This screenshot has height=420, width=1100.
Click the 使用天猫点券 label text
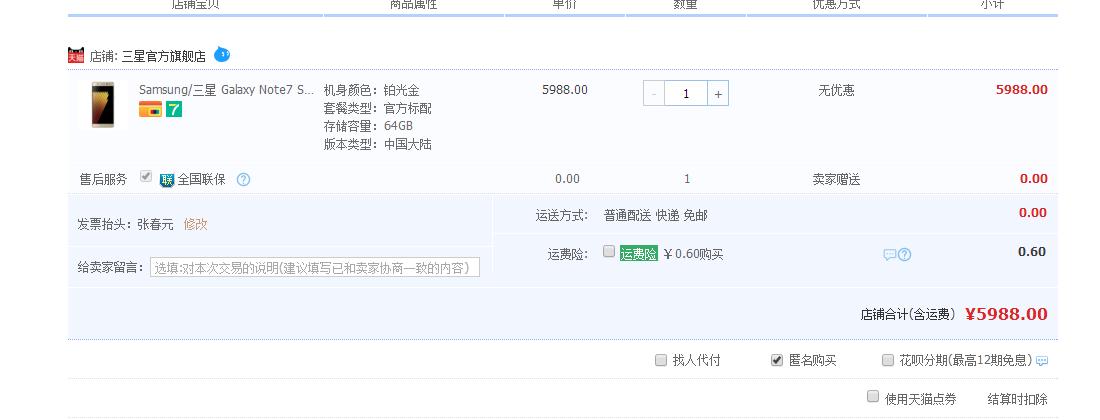tap(920, 400)
